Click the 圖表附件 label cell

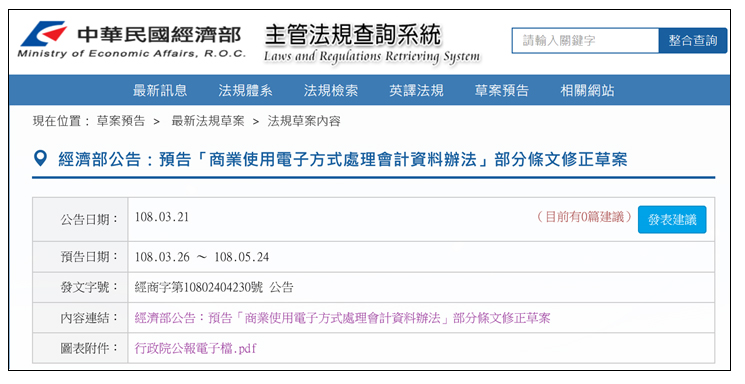(x=80, y=348)
